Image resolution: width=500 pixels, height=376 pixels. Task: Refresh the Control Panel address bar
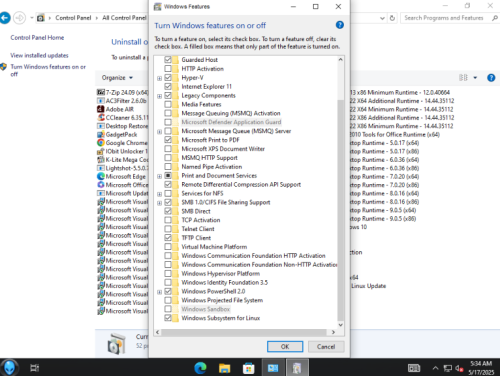(392, 18)
